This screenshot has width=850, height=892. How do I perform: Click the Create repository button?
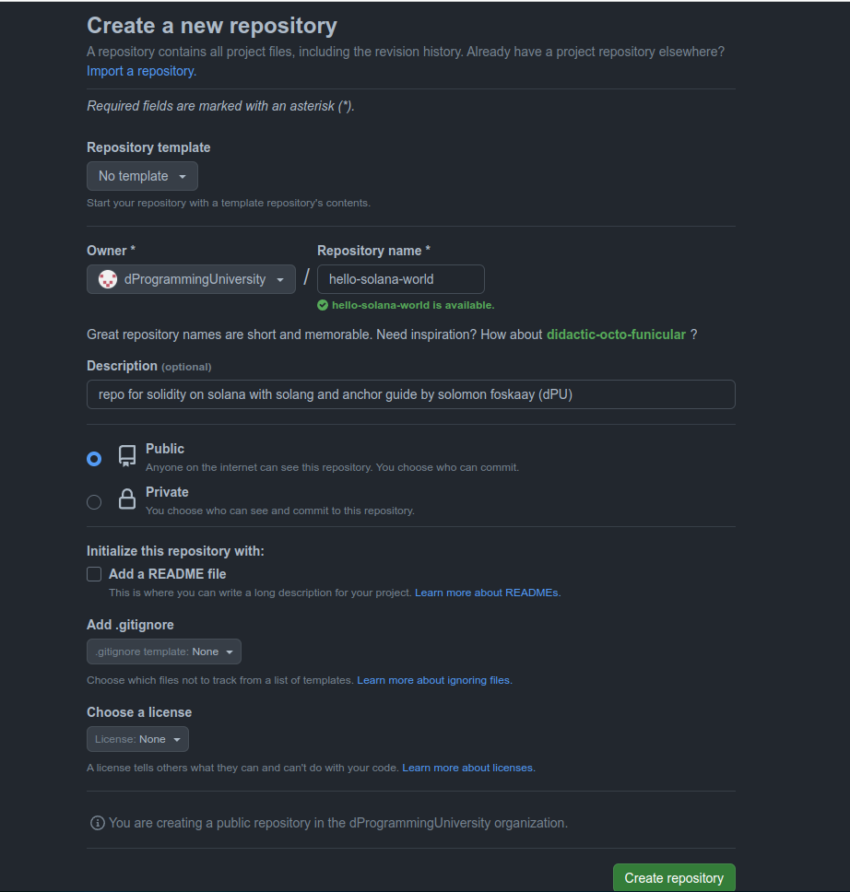[x=673, y=877]
